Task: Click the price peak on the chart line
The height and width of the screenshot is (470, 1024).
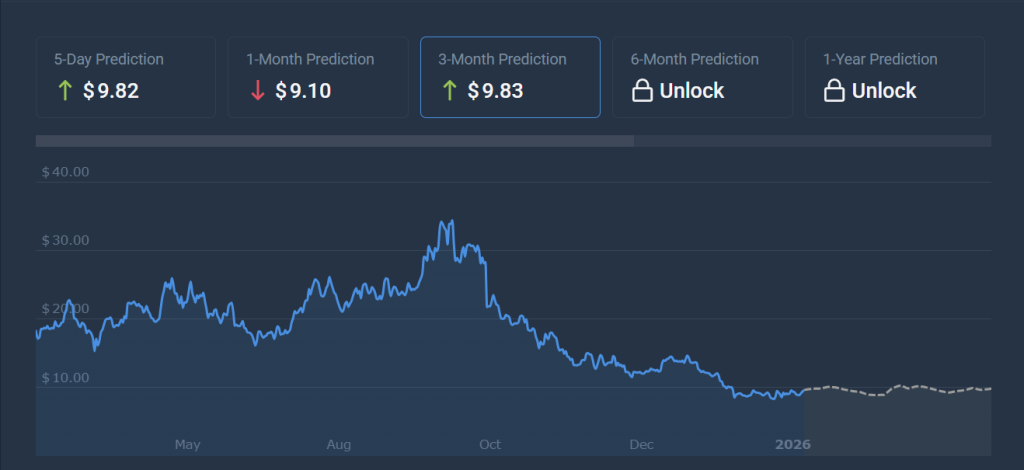Action: (452, 221)
